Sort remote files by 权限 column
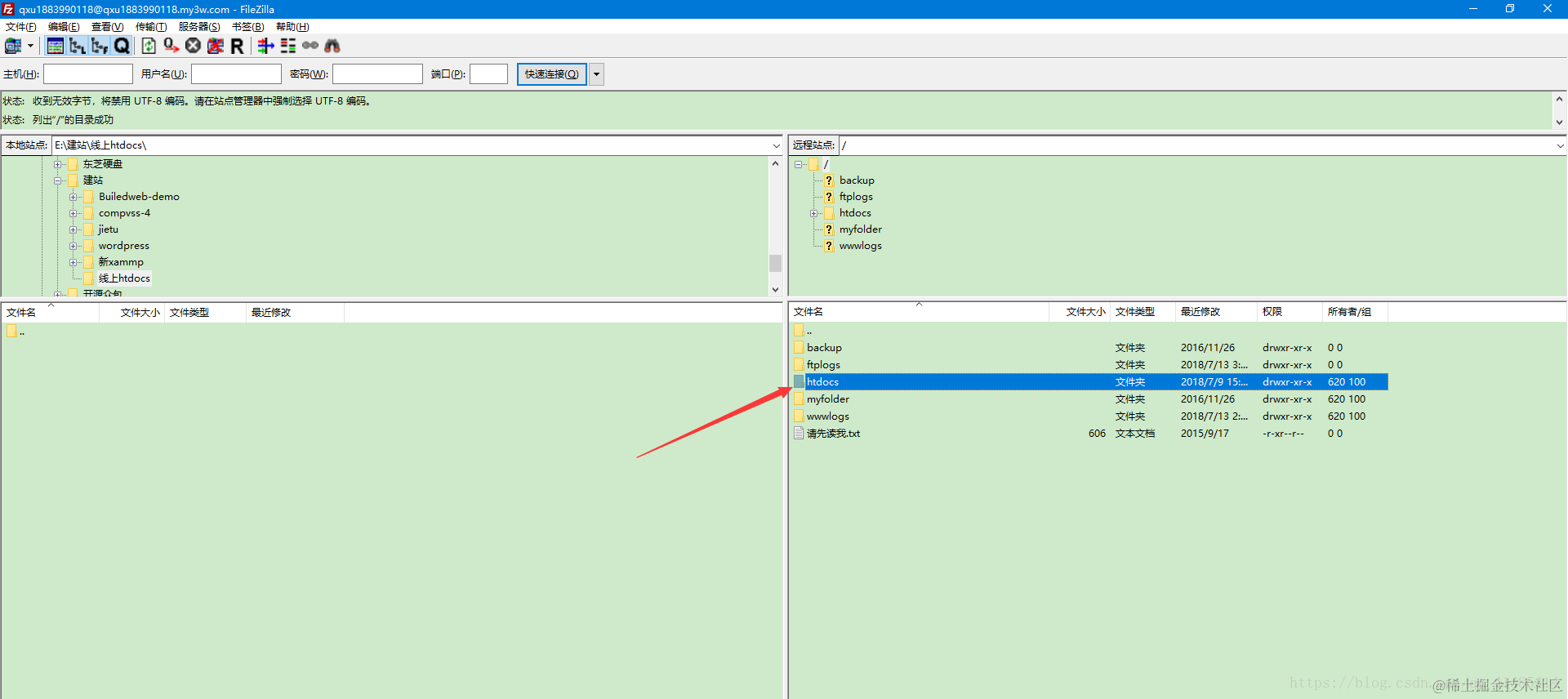The width and height of the screenshot is (1568, 699). tap(1290, 312)
